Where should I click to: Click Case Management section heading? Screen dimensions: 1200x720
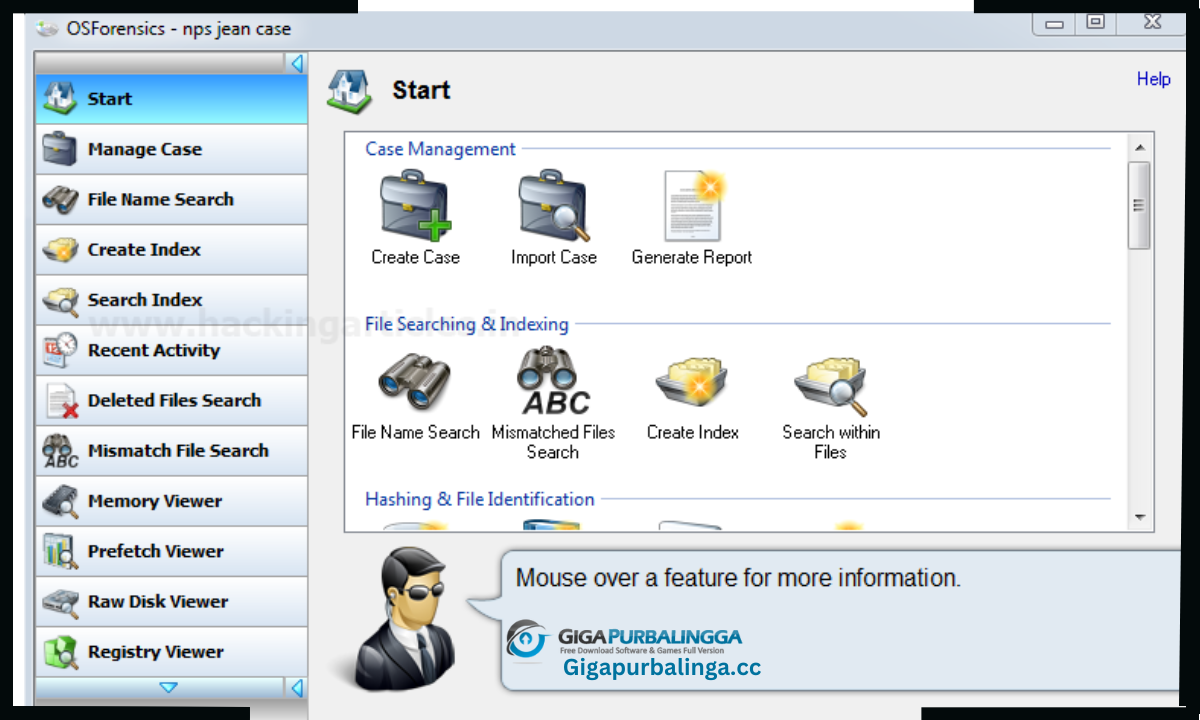click(x=440, y=149)
